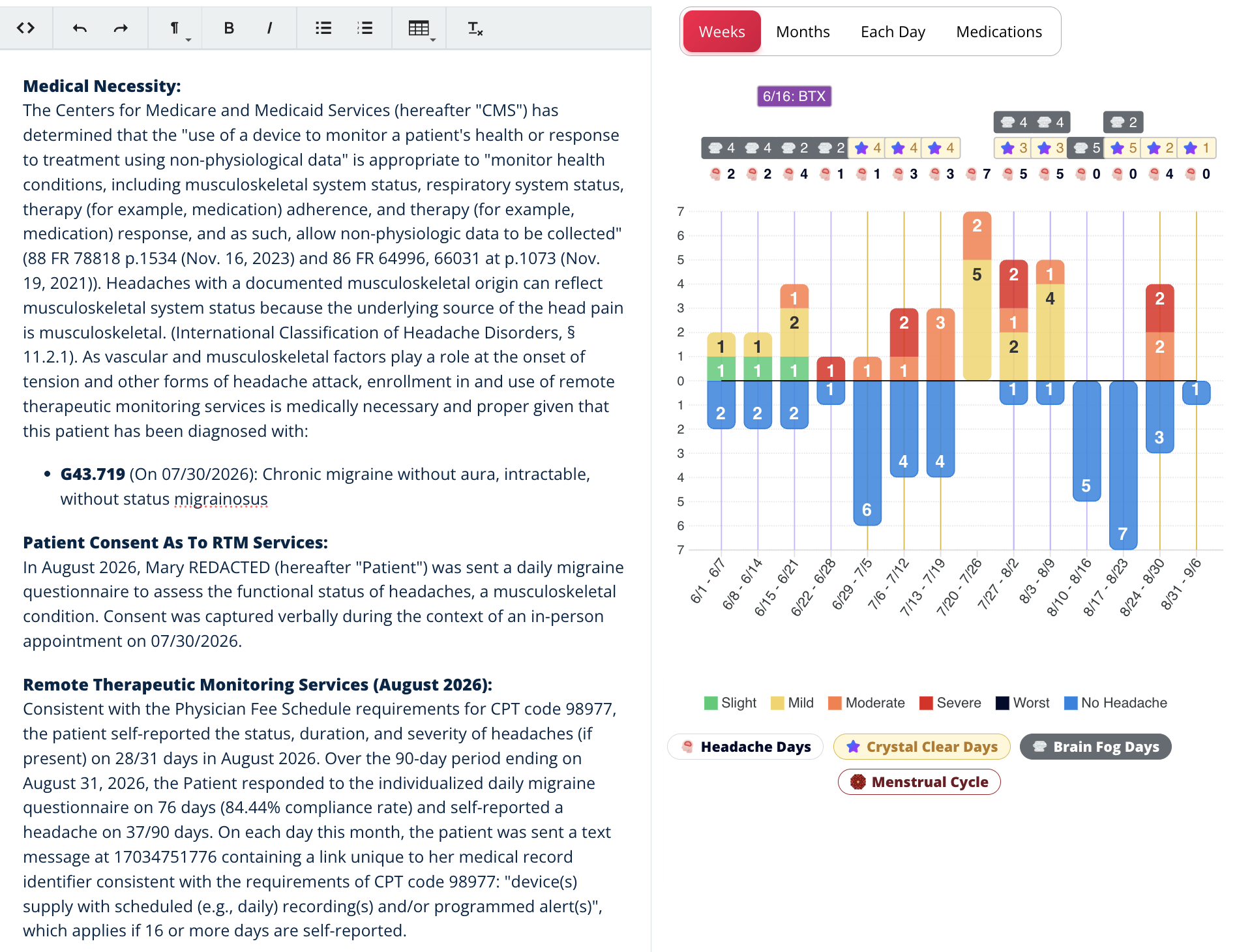
Task: Switch to the Medications tab
Action: coord(999,31)
